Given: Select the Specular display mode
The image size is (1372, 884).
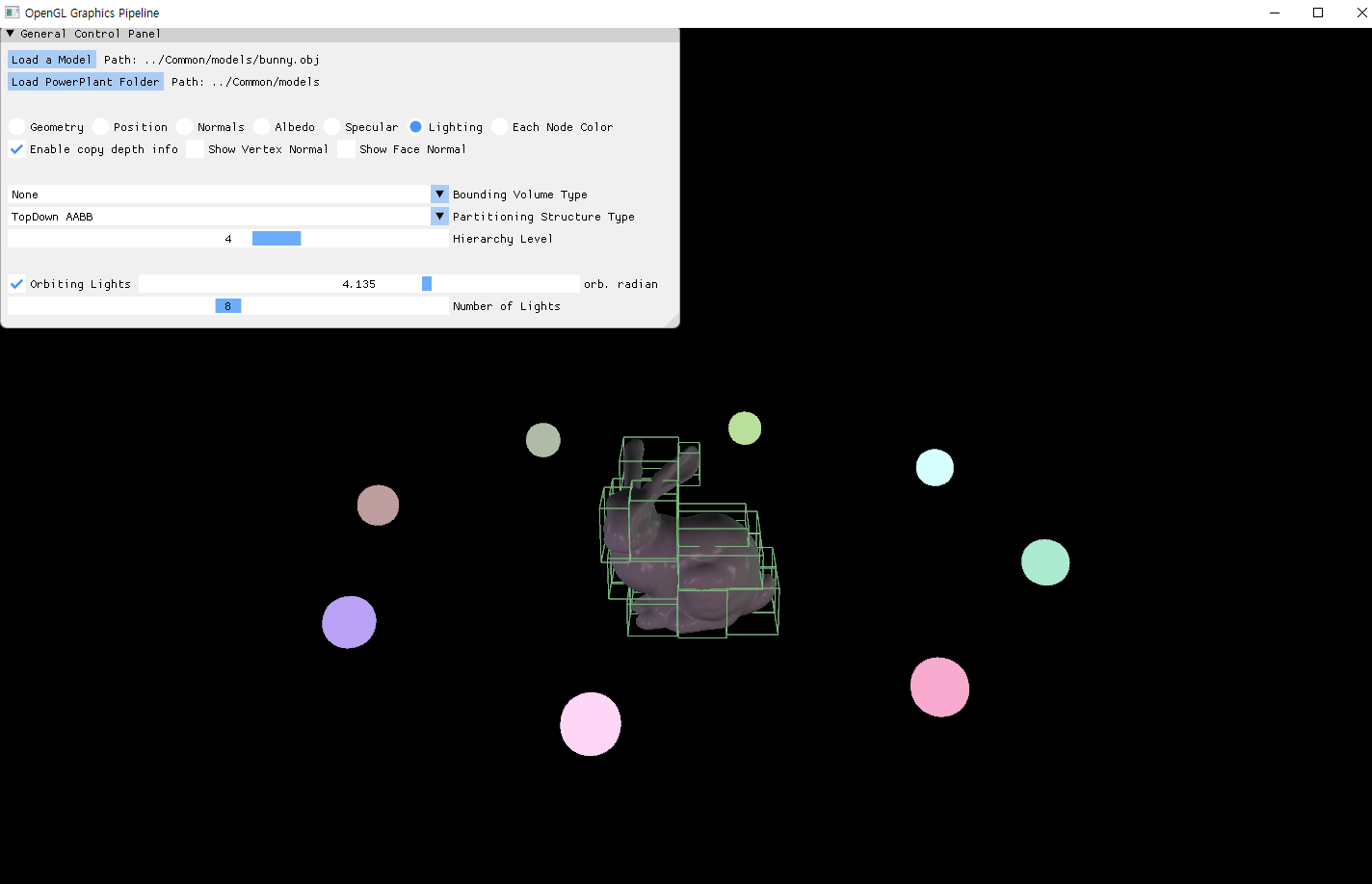Looking at the screenshot, I should [331, 126].
